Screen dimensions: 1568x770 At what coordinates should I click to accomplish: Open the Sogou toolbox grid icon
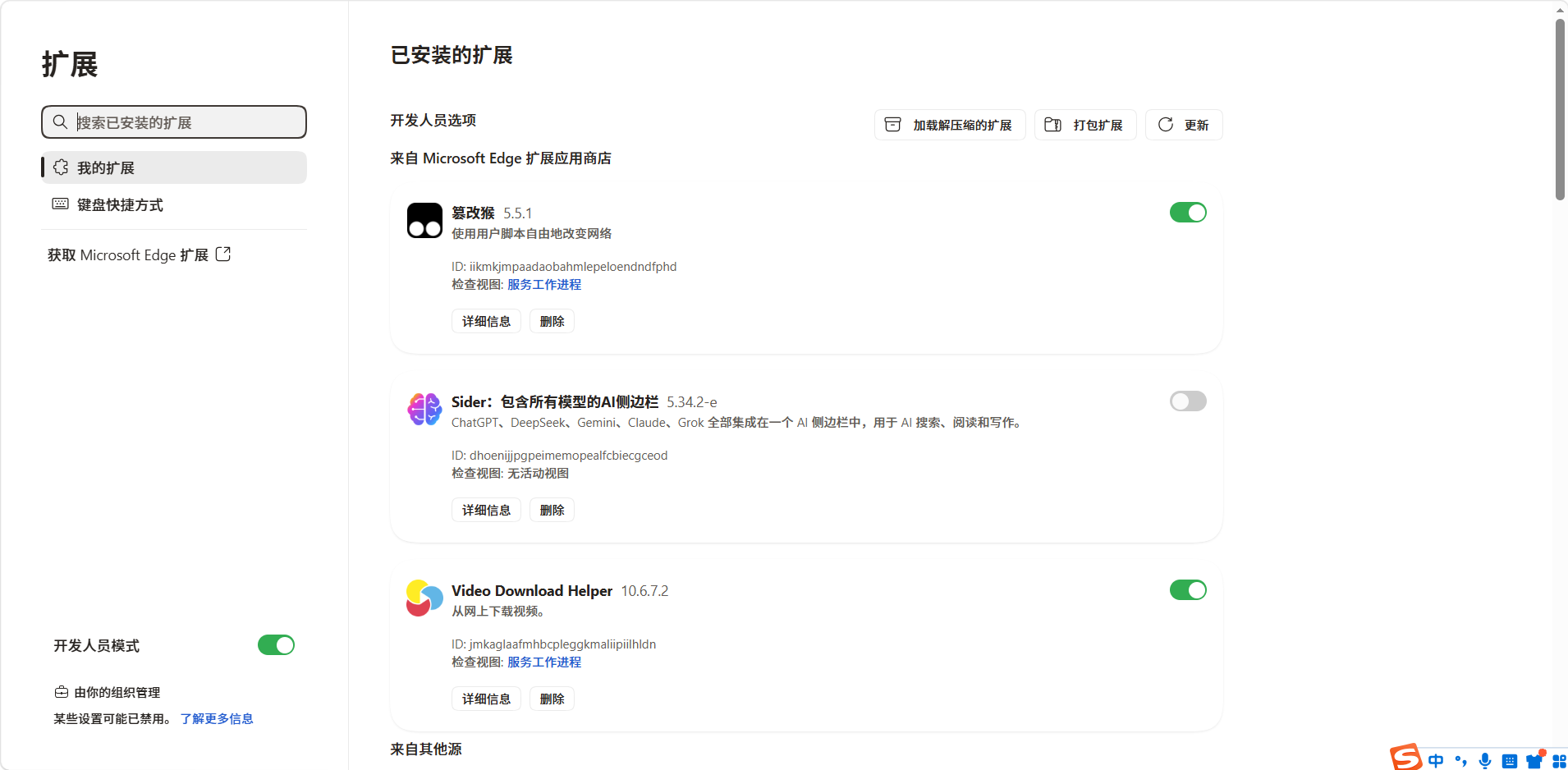(x=1559, y=762)
